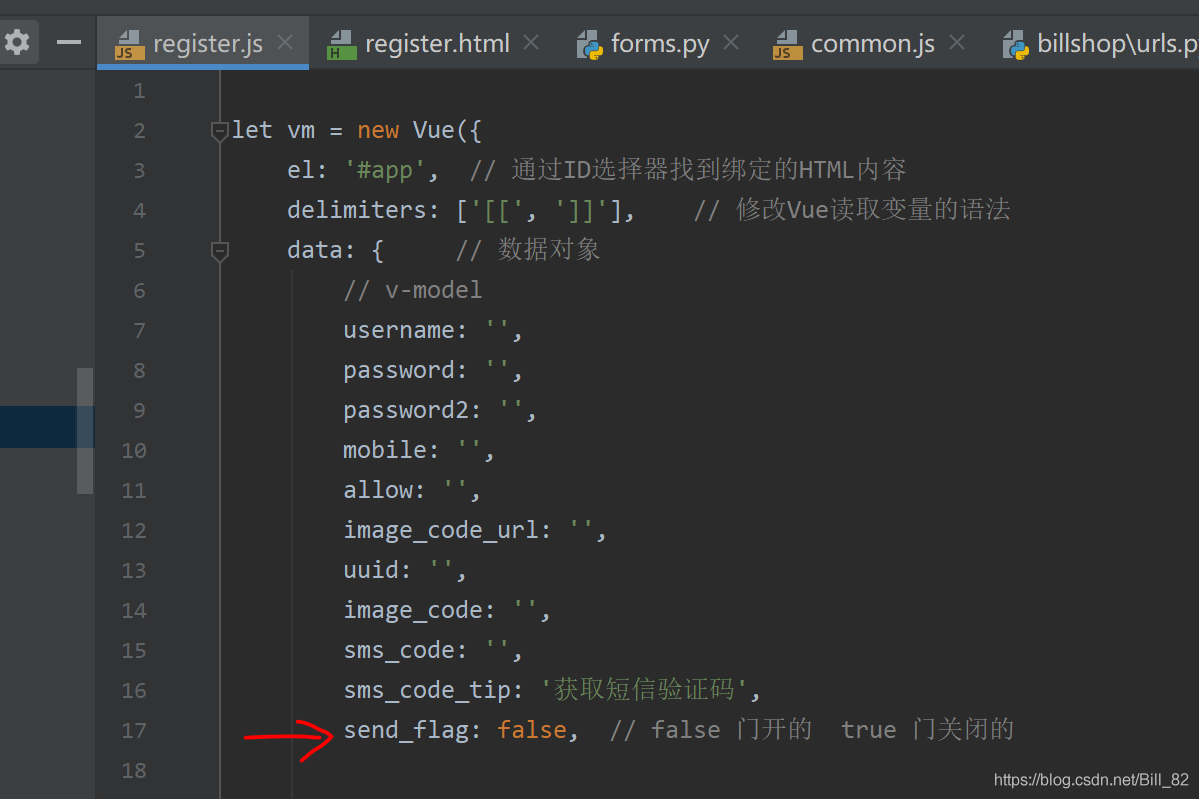Click the left panel scrollbar thumb
Viewport: 1199px width, 799px height.
[85, 431]
